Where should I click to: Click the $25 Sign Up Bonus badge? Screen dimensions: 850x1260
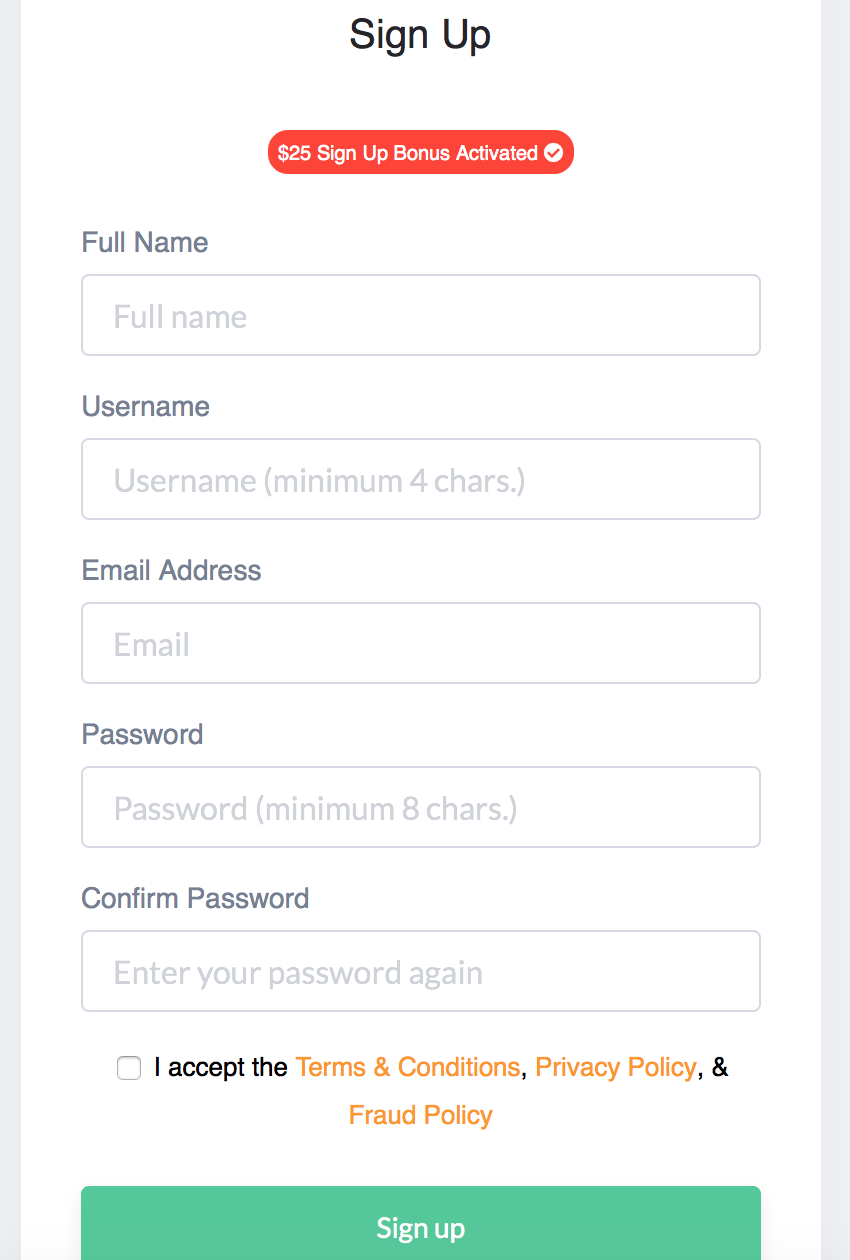(421, 153)
